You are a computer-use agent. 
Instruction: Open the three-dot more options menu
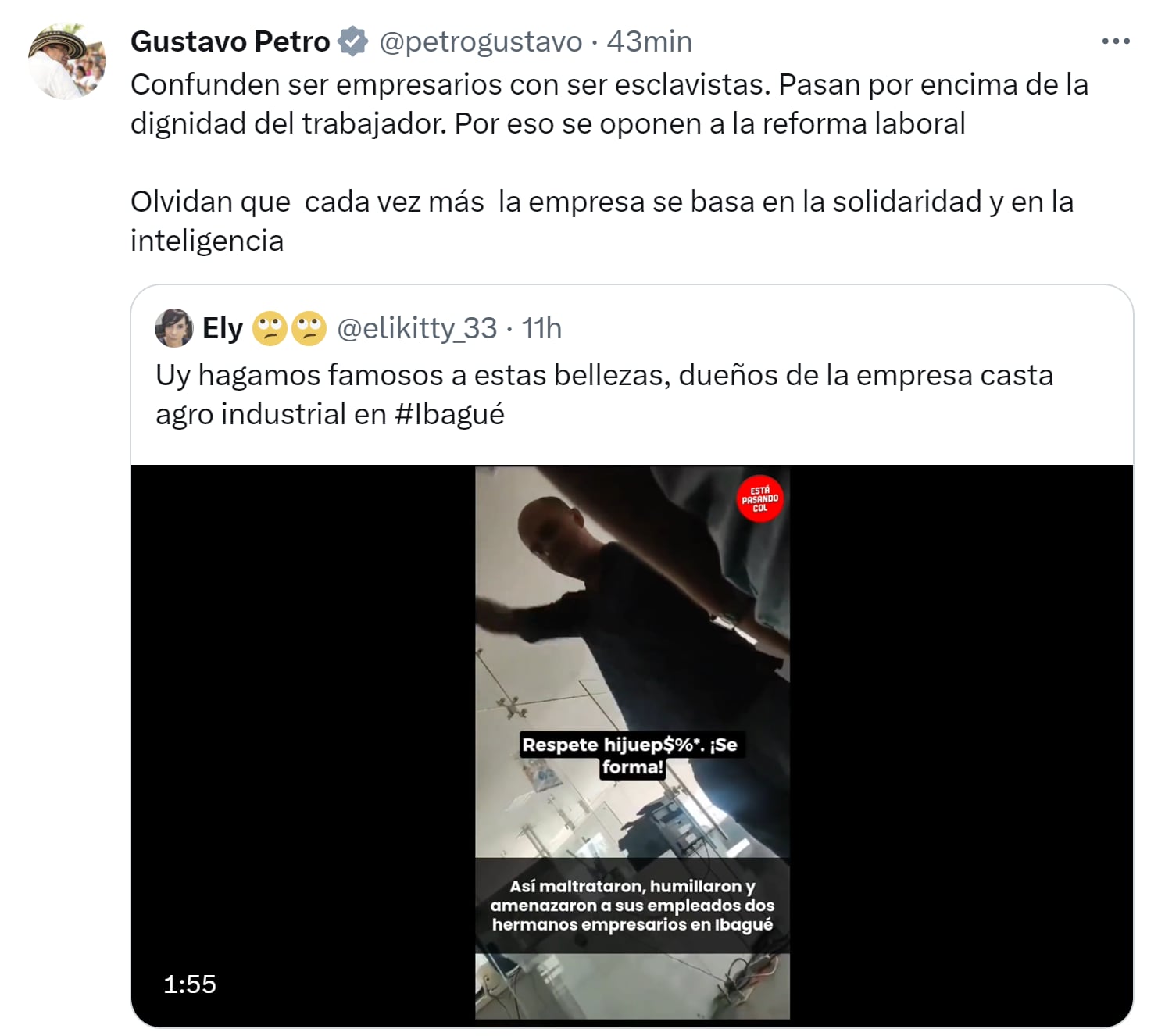[x=1116, y=41]
